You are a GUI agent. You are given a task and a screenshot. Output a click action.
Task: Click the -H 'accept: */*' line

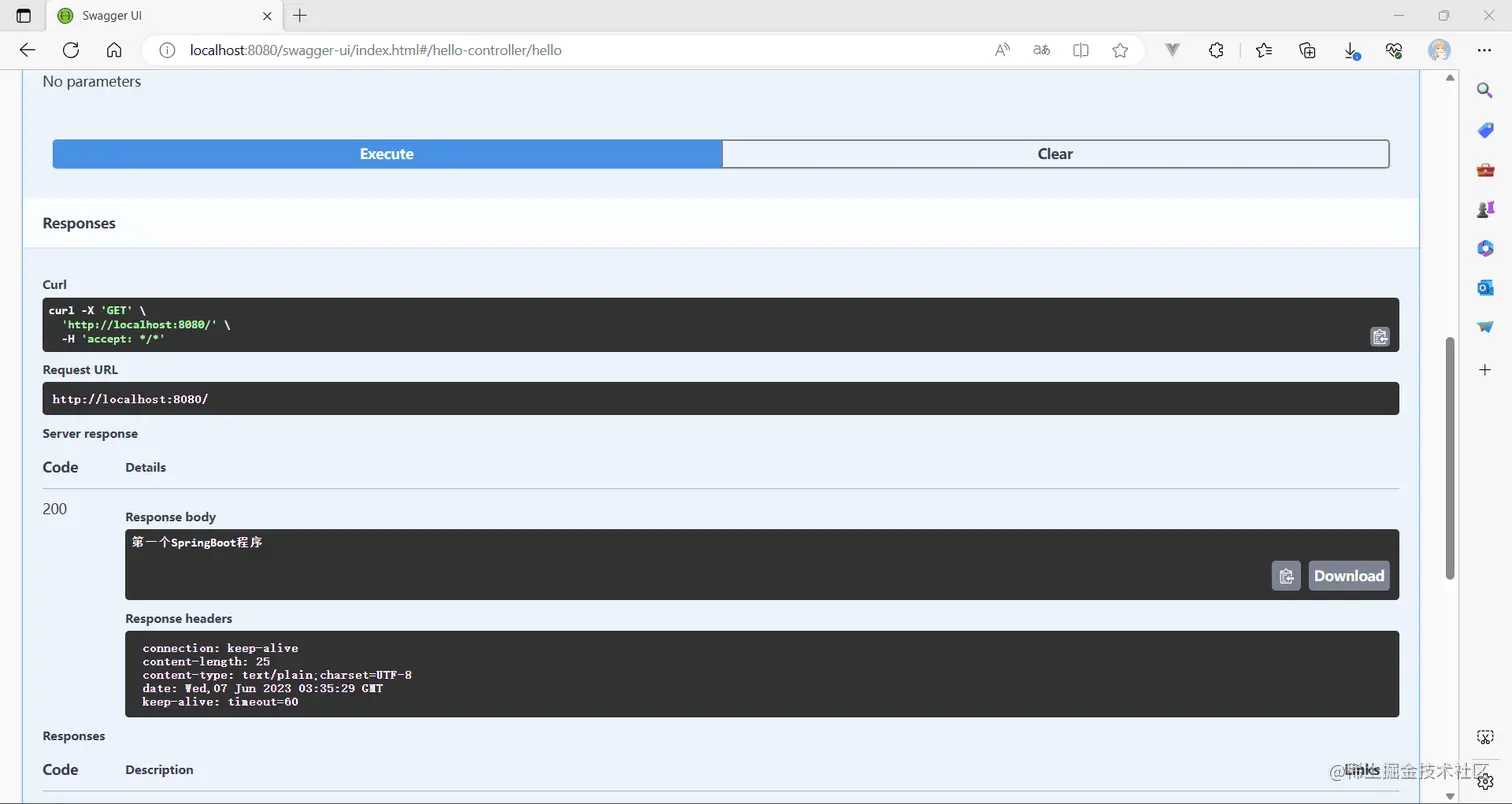[113, 339]
